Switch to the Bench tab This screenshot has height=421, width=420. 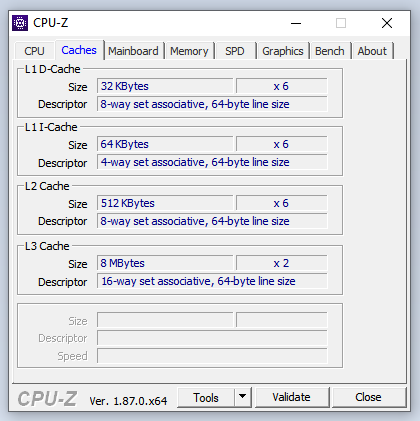coord(330,51)
